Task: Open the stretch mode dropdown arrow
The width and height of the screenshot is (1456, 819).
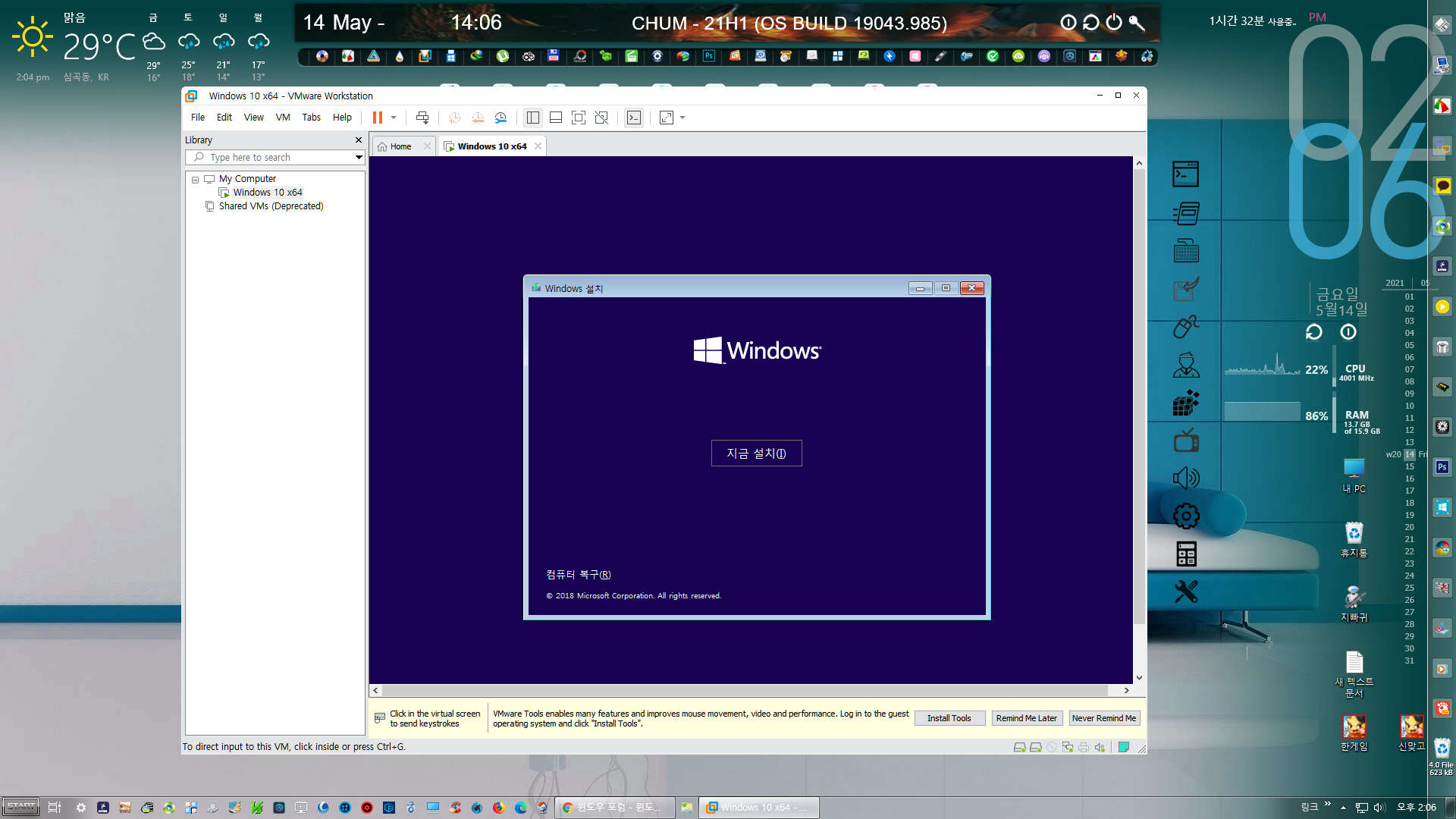Action: point(682,118)
